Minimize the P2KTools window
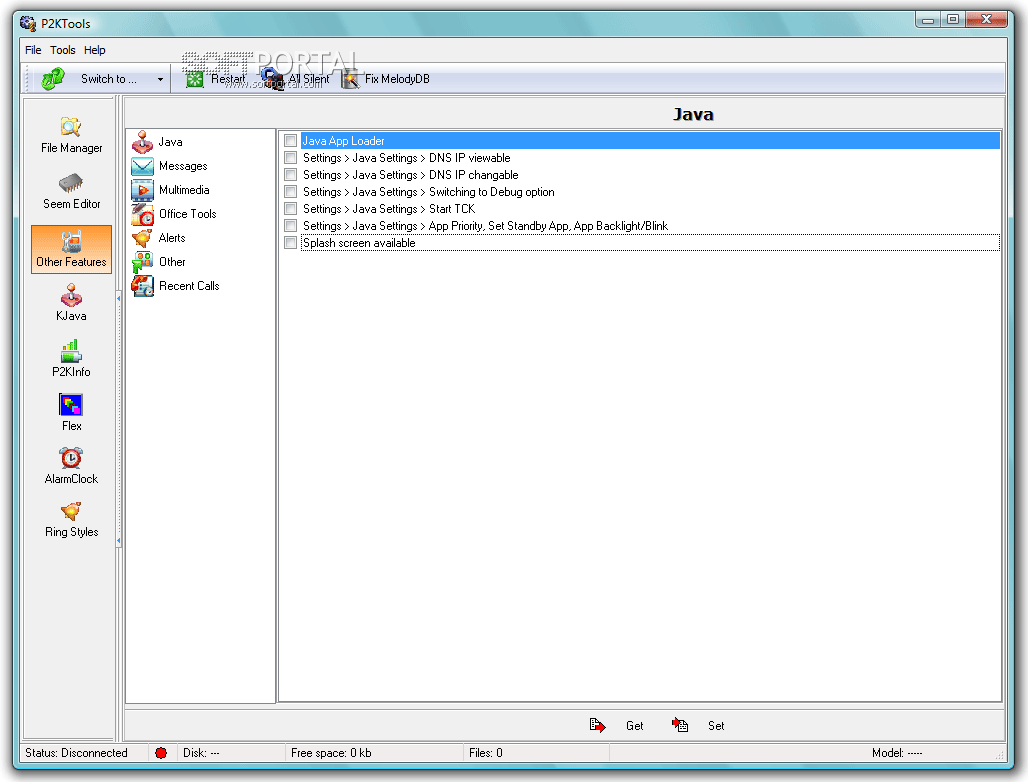1028x782 pixels. pyautogui.click(x=928, y=20)
